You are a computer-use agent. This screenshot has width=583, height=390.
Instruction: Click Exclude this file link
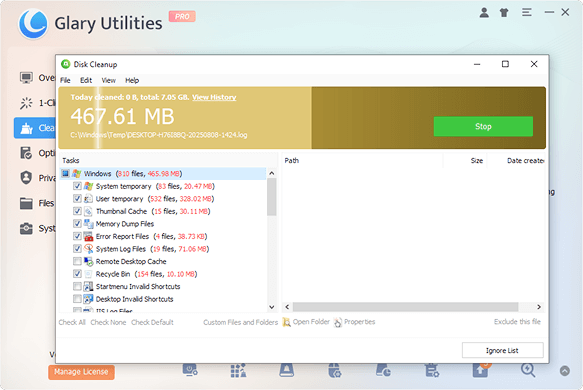click(x=517, y=322)
